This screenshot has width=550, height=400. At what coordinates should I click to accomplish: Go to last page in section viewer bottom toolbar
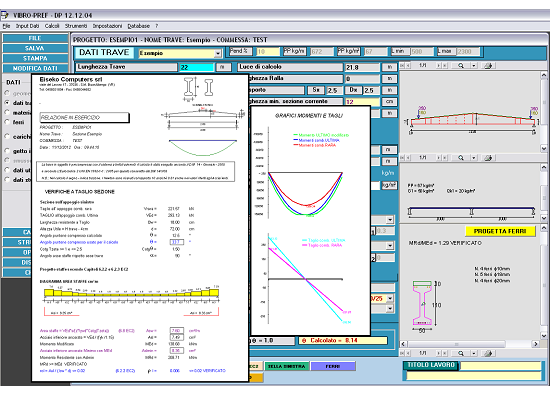point(445,353)
